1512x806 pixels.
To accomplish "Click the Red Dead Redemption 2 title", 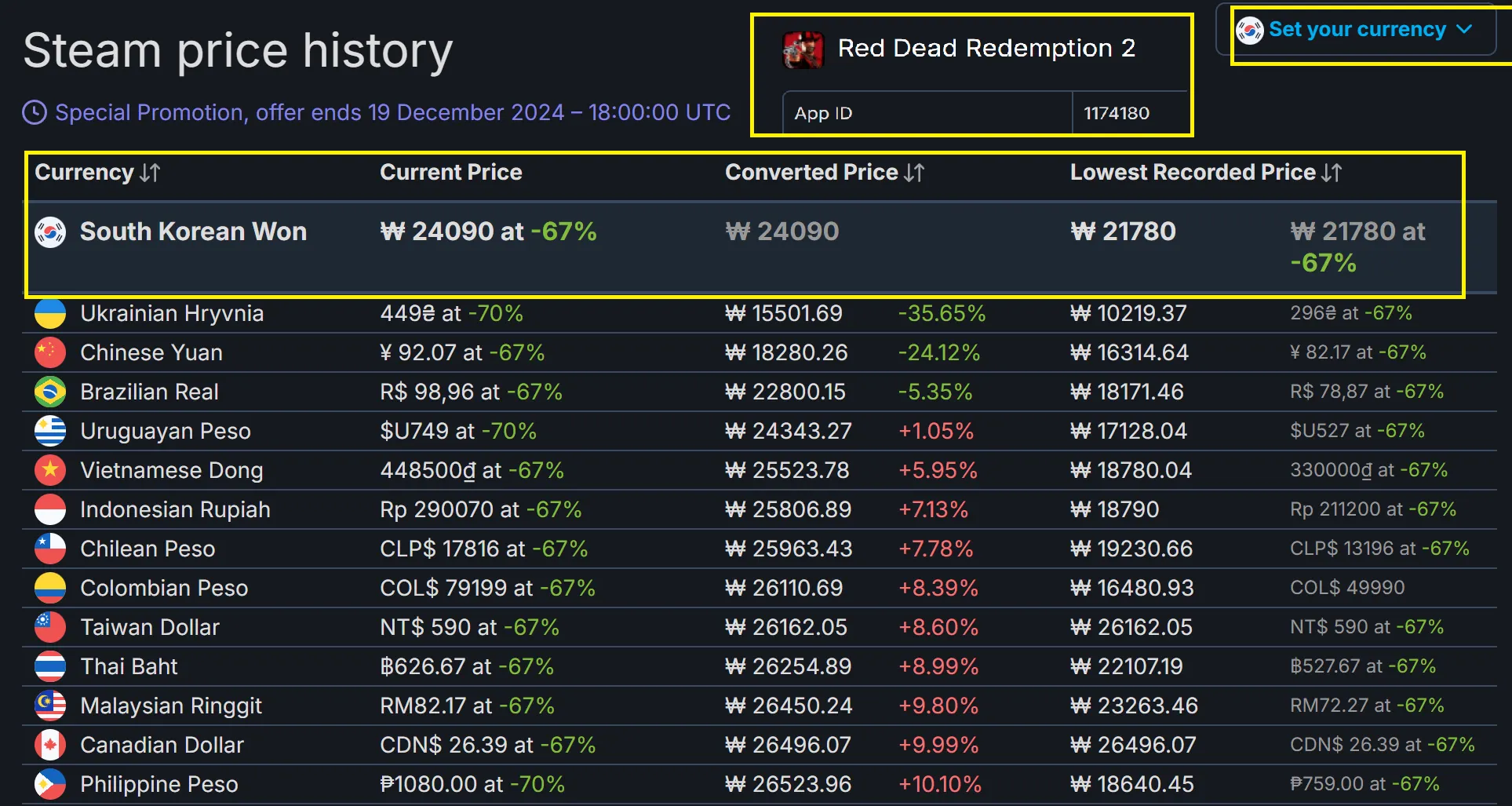I will (x=986, y=48).
